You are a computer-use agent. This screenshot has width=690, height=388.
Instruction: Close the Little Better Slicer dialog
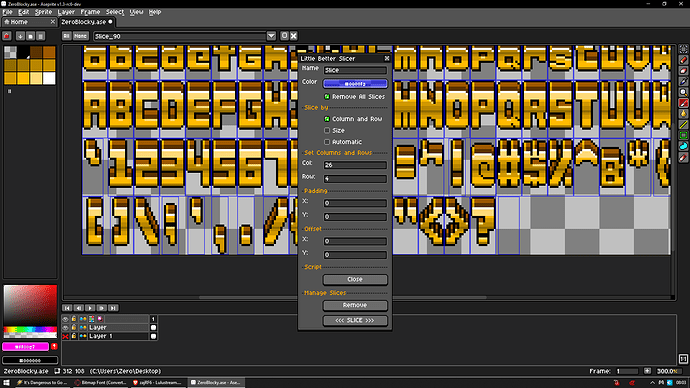(387, 58)
